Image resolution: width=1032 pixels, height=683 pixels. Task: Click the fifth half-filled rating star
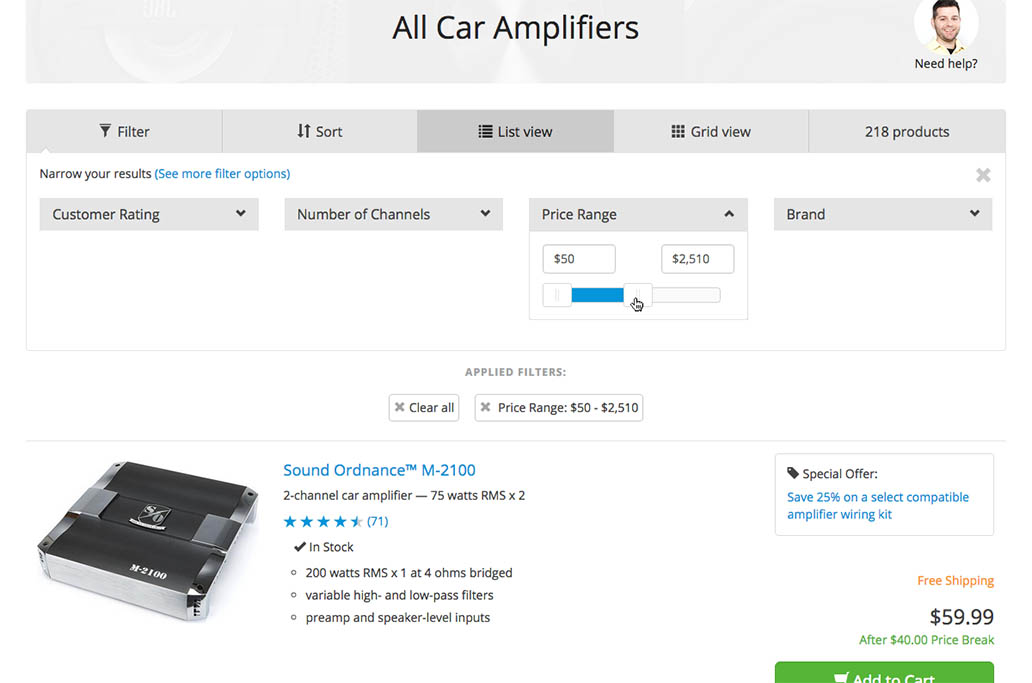click(x=355, y=521)
